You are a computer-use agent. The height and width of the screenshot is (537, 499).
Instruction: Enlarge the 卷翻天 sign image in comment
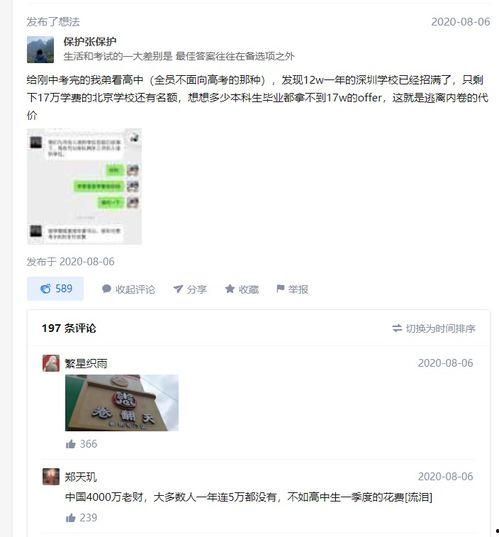[122, 403]
